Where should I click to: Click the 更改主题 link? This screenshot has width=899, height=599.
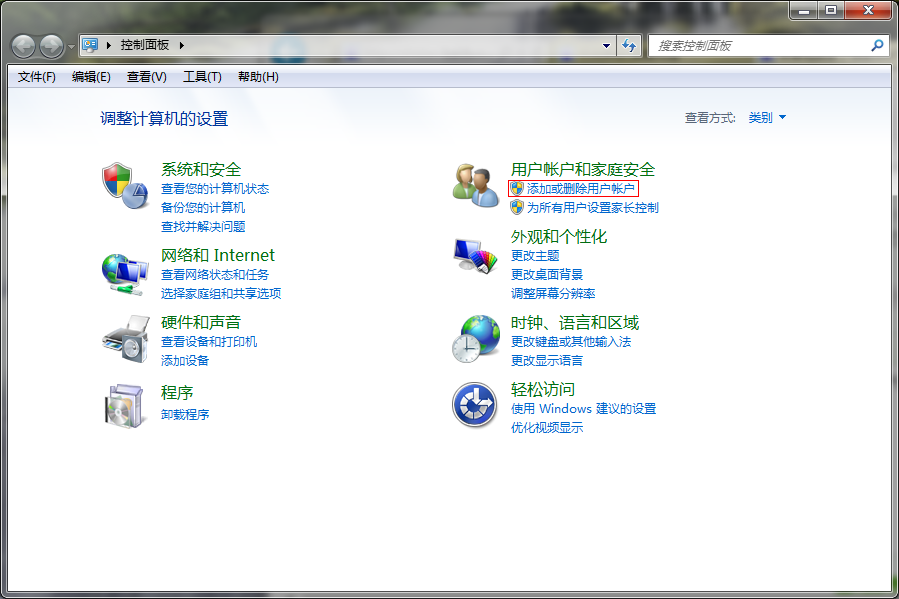click(x=535, y=256)
